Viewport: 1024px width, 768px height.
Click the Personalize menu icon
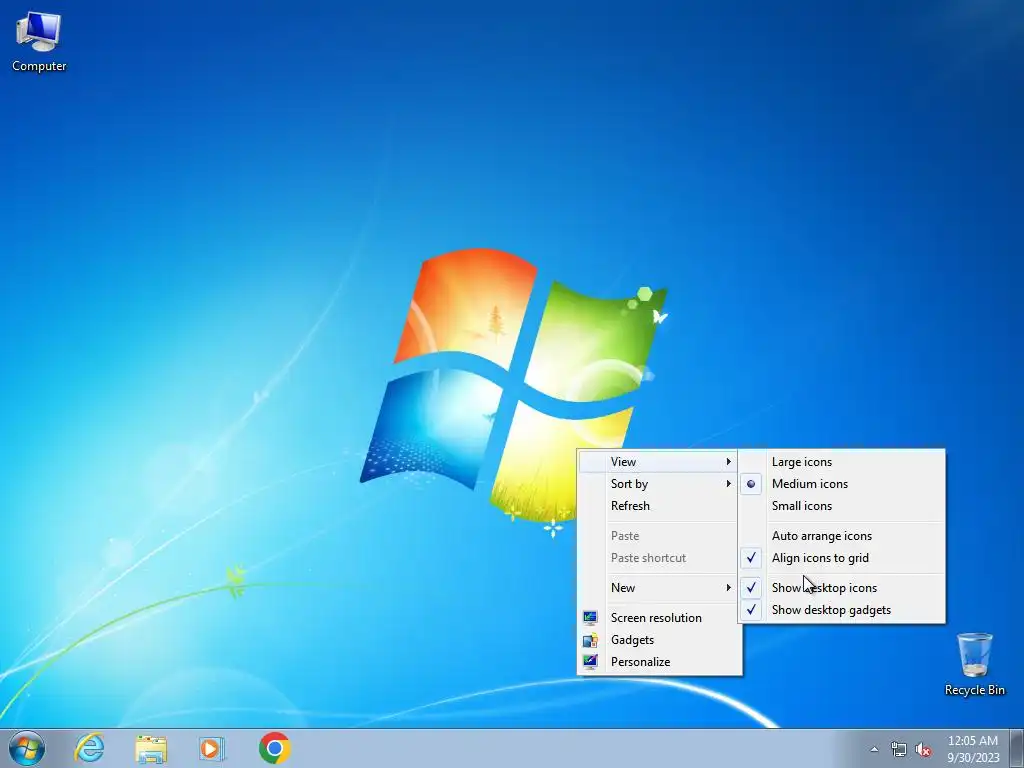pyautogui.click(x=590, y=662)
